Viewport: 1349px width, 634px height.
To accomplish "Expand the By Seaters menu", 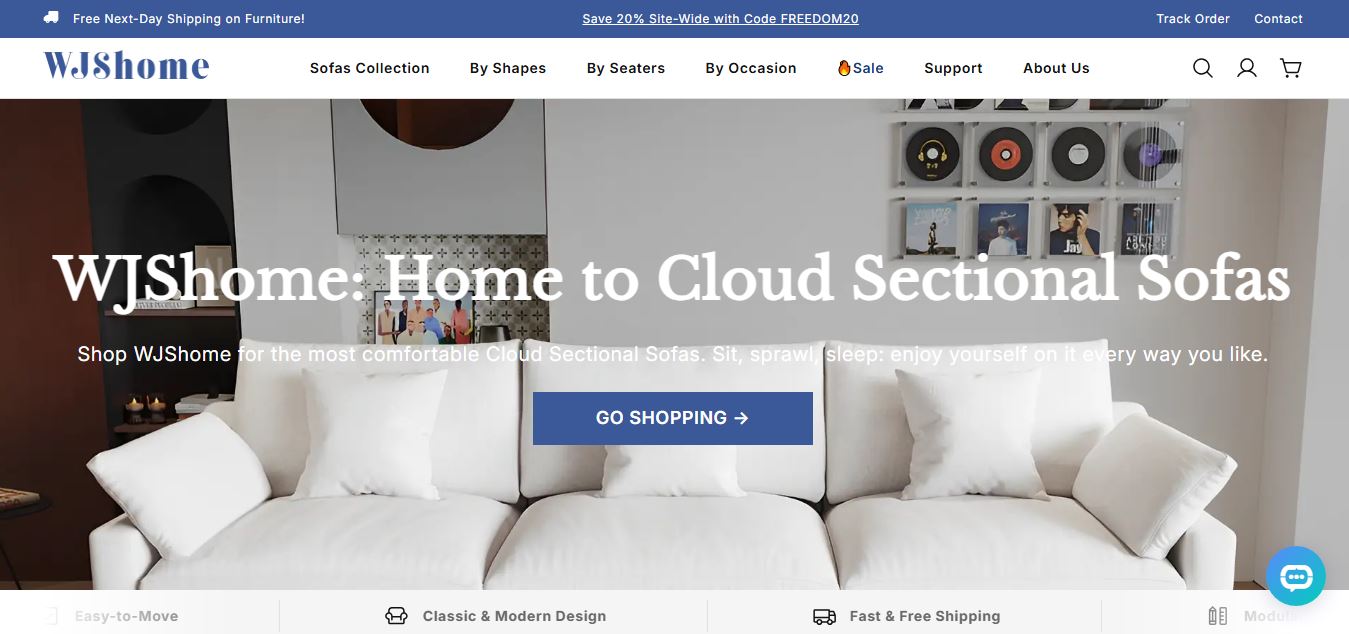I will point(626,68).
